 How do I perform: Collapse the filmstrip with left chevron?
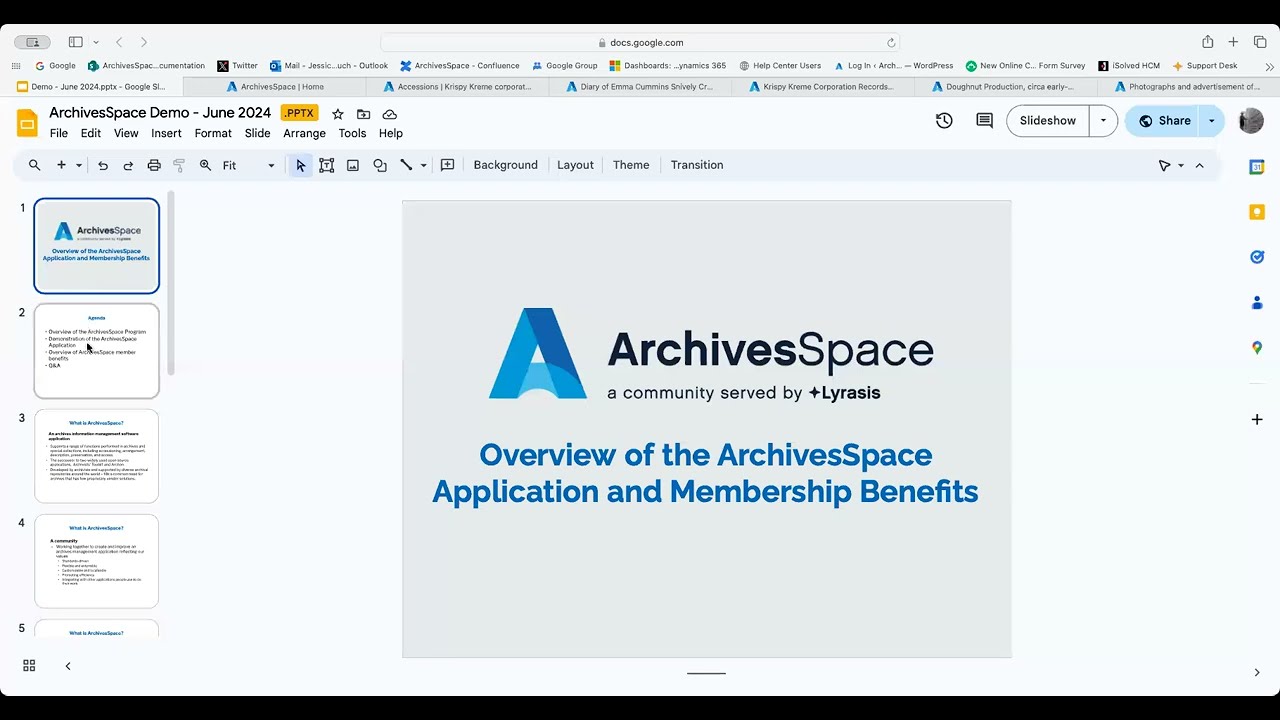68,666
